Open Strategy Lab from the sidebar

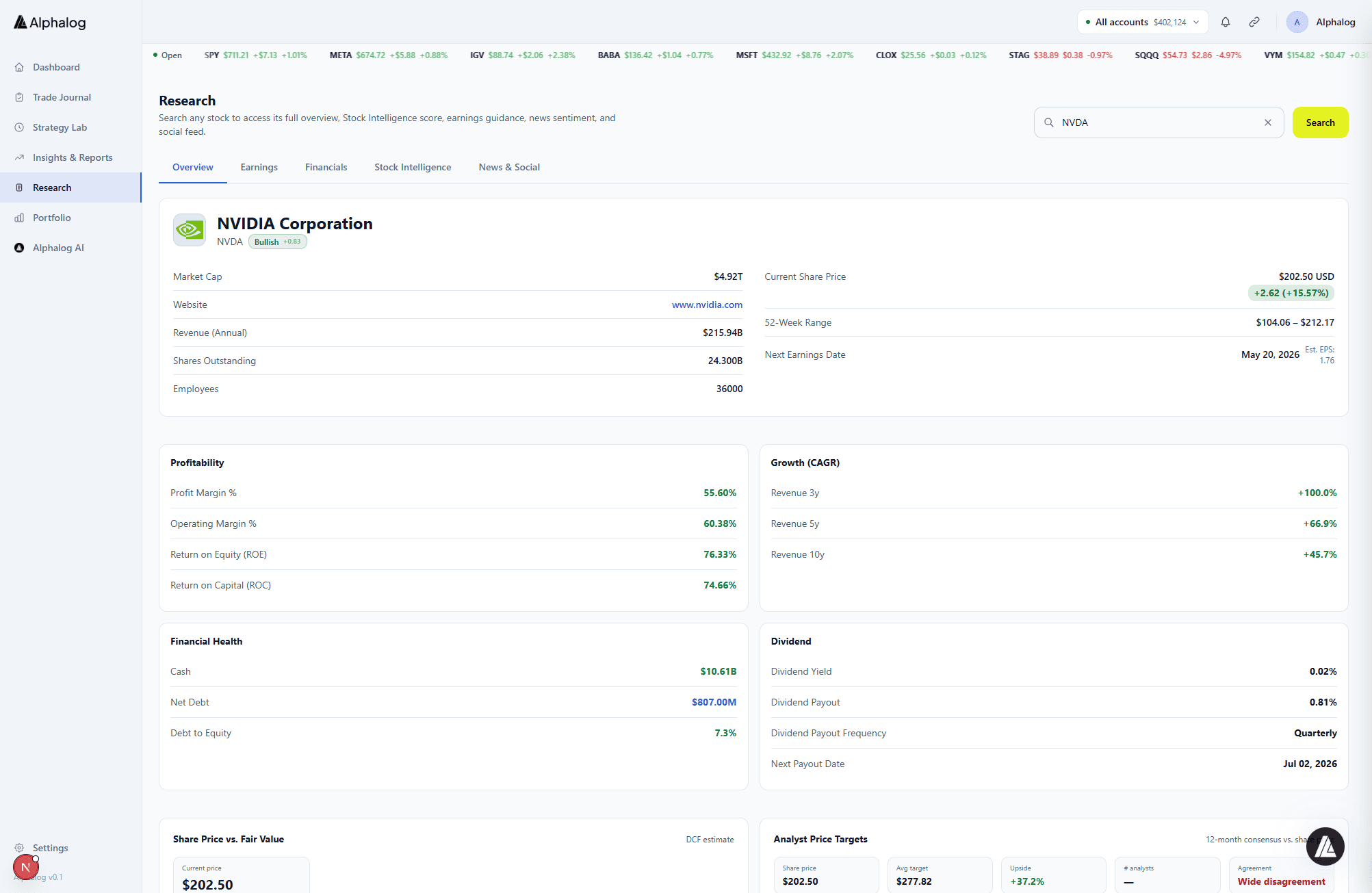(70, 127)
